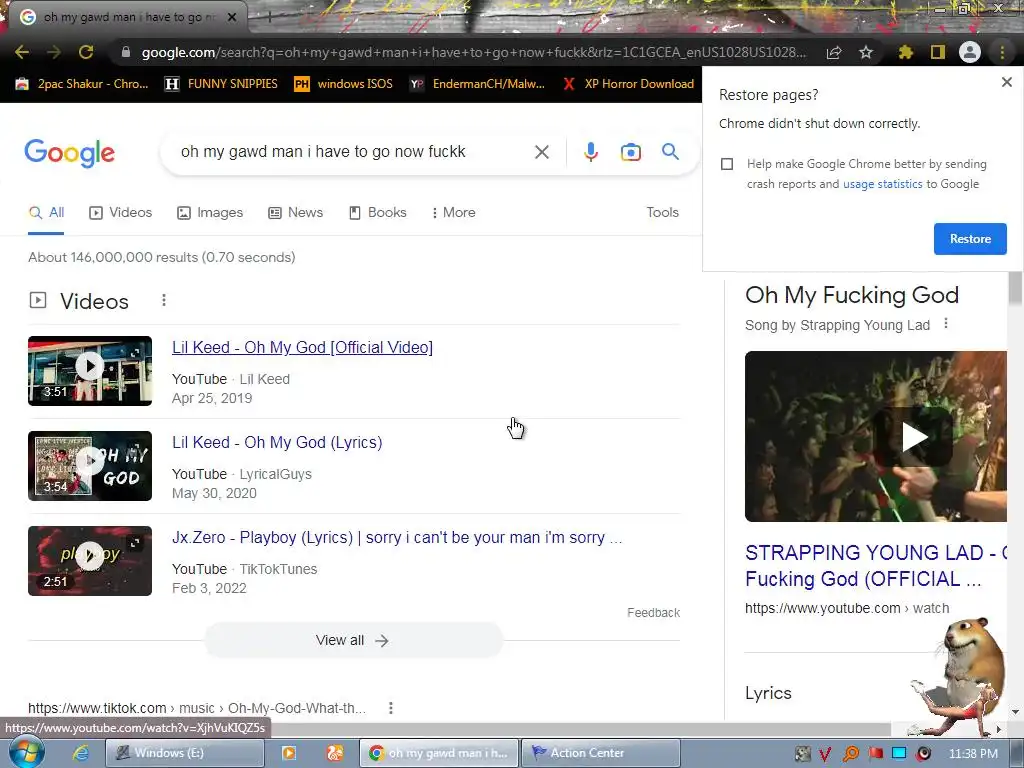This screenshot has width=1024, height=768.
Task: Click the View all videos button
Action: [353, 640]
